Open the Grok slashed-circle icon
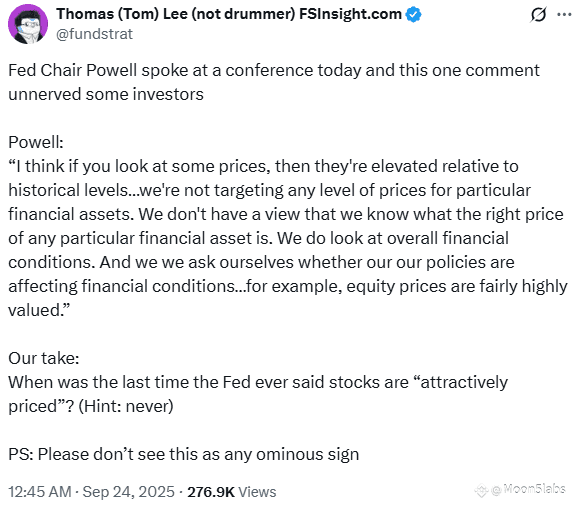 click(x=538, y=15)
